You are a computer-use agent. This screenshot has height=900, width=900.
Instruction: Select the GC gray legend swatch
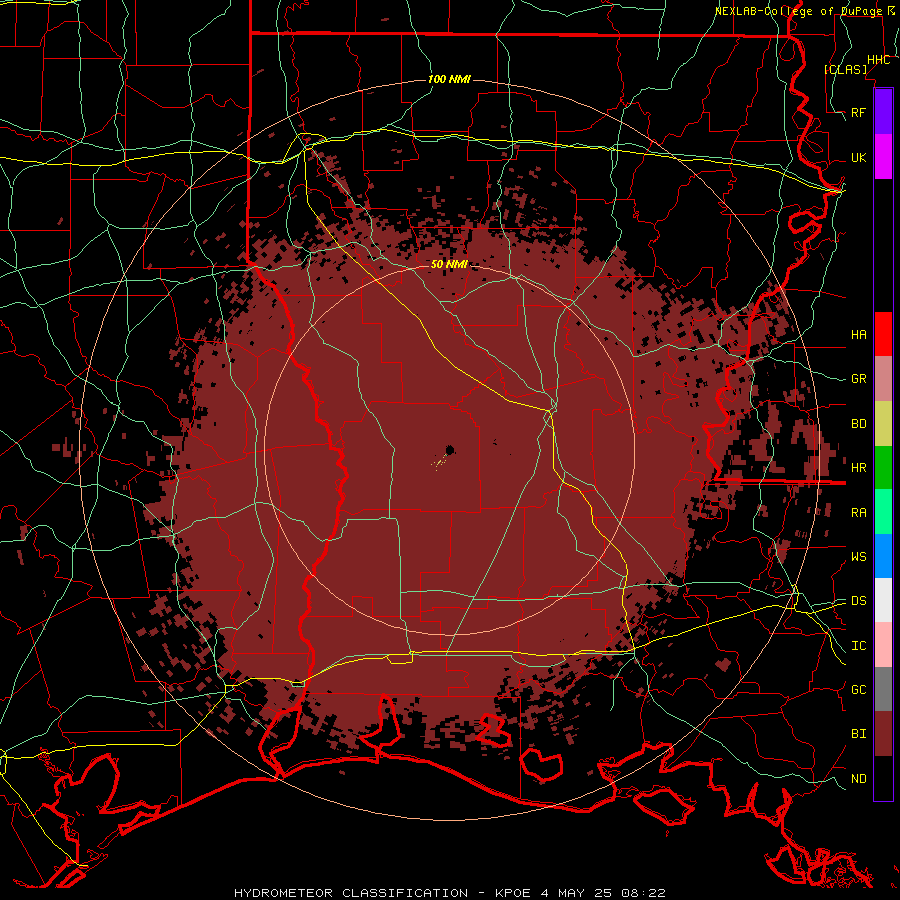(x=883, y=689)
